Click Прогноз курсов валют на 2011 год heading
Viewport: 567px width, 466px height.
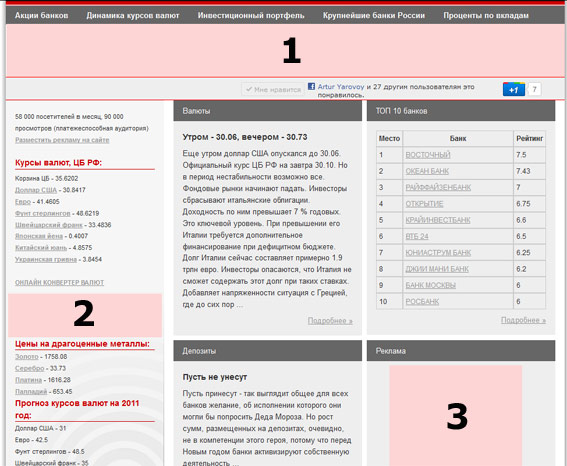[x=77, y=409]
